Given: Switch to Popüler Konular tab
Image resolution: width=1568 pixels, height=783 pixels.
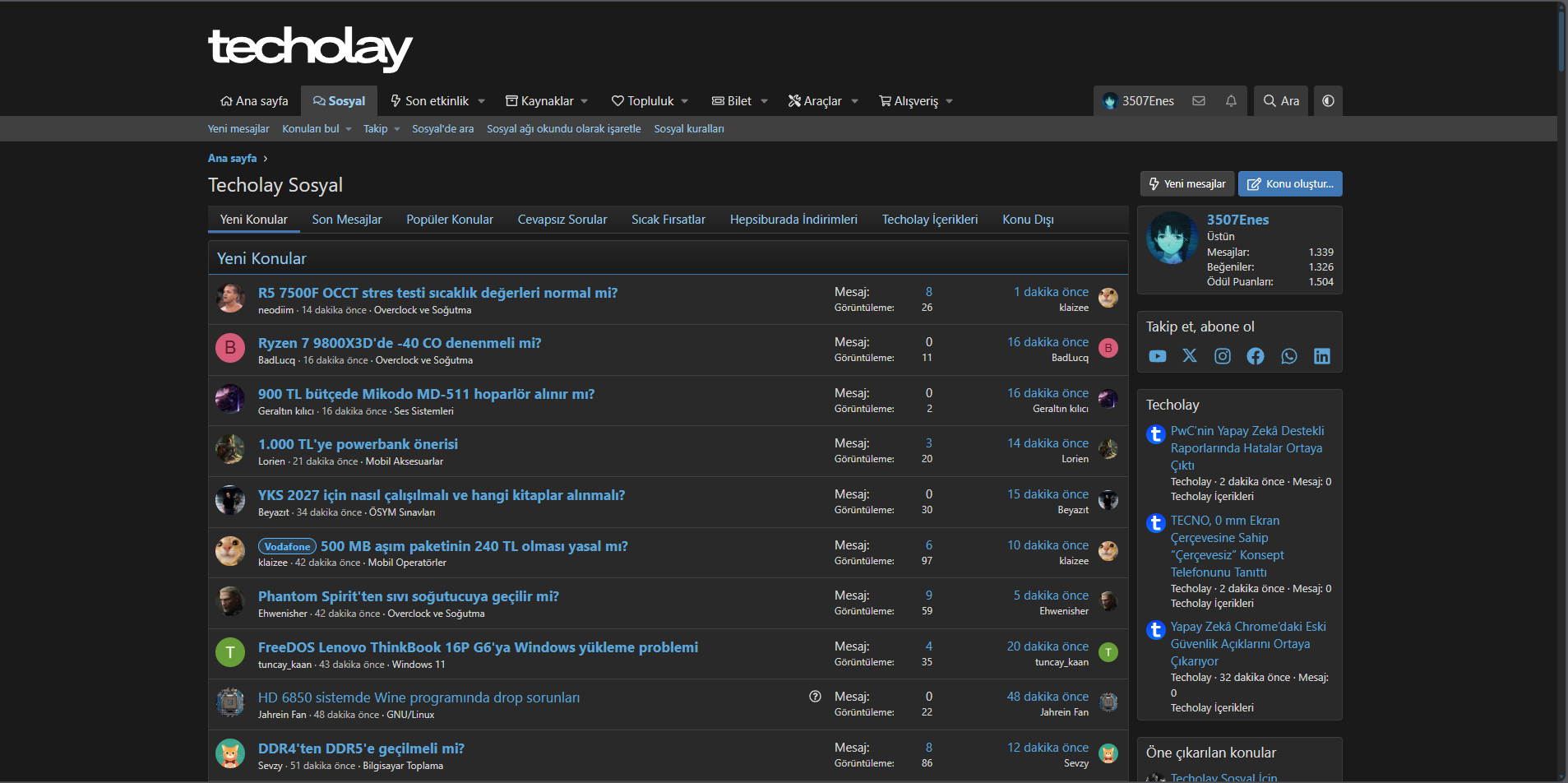Looking at the screenshot, I should click(450, 220).
